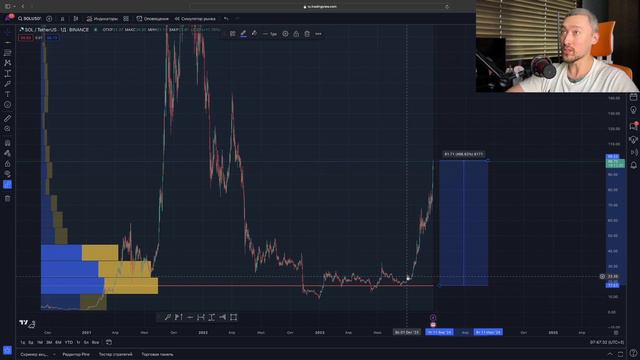Open the emoji and icons tool

(x=8, y=104)
